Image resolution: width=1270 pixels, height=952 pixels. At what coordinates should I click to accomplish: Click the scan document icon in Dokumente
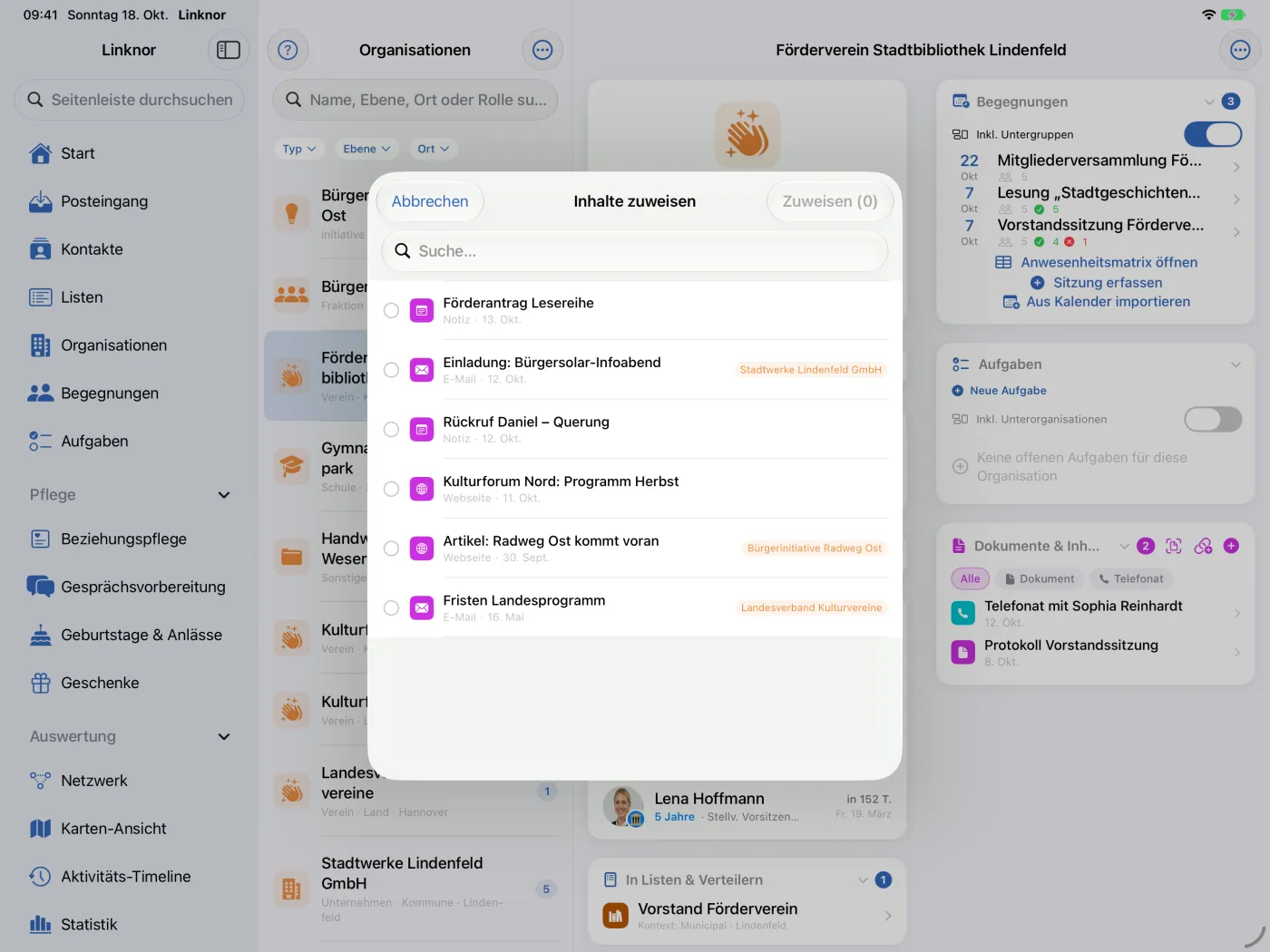point(1174,546)
